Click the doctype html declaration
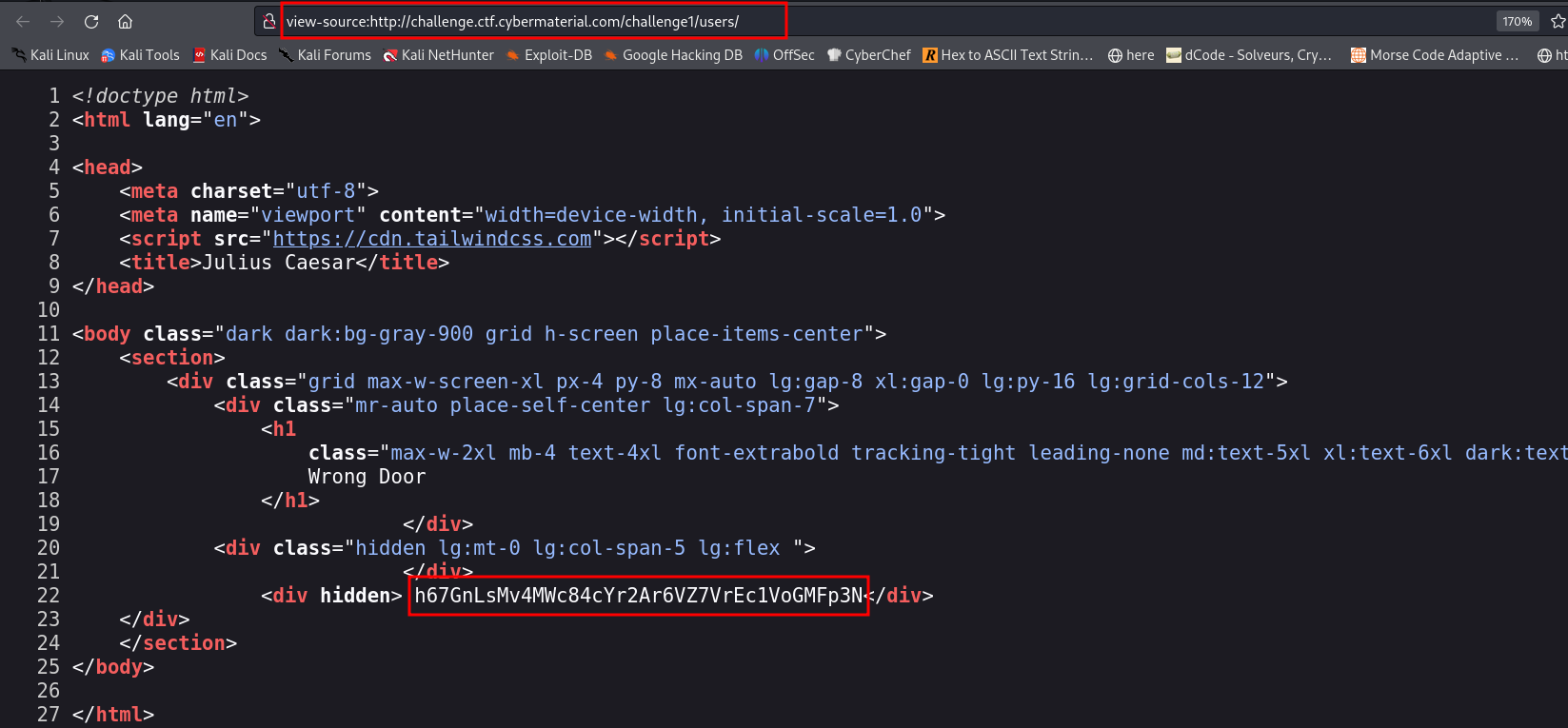Viewport: 1568px width, 728px height. point(160,96)
